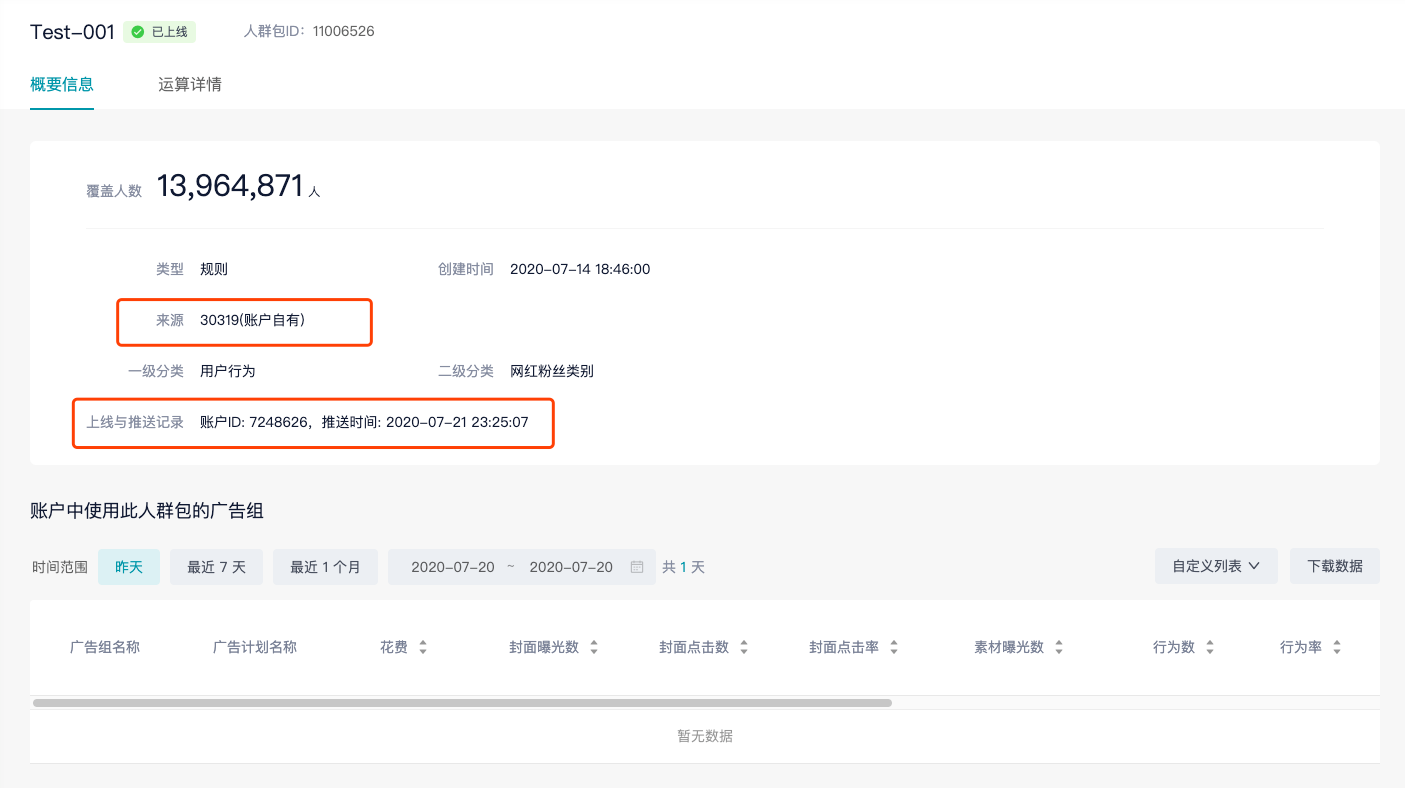Image resolution: width=1405 pixels, height=788 pixels.
Task: Sort the table by 封面曝光数
Action: 594,648
